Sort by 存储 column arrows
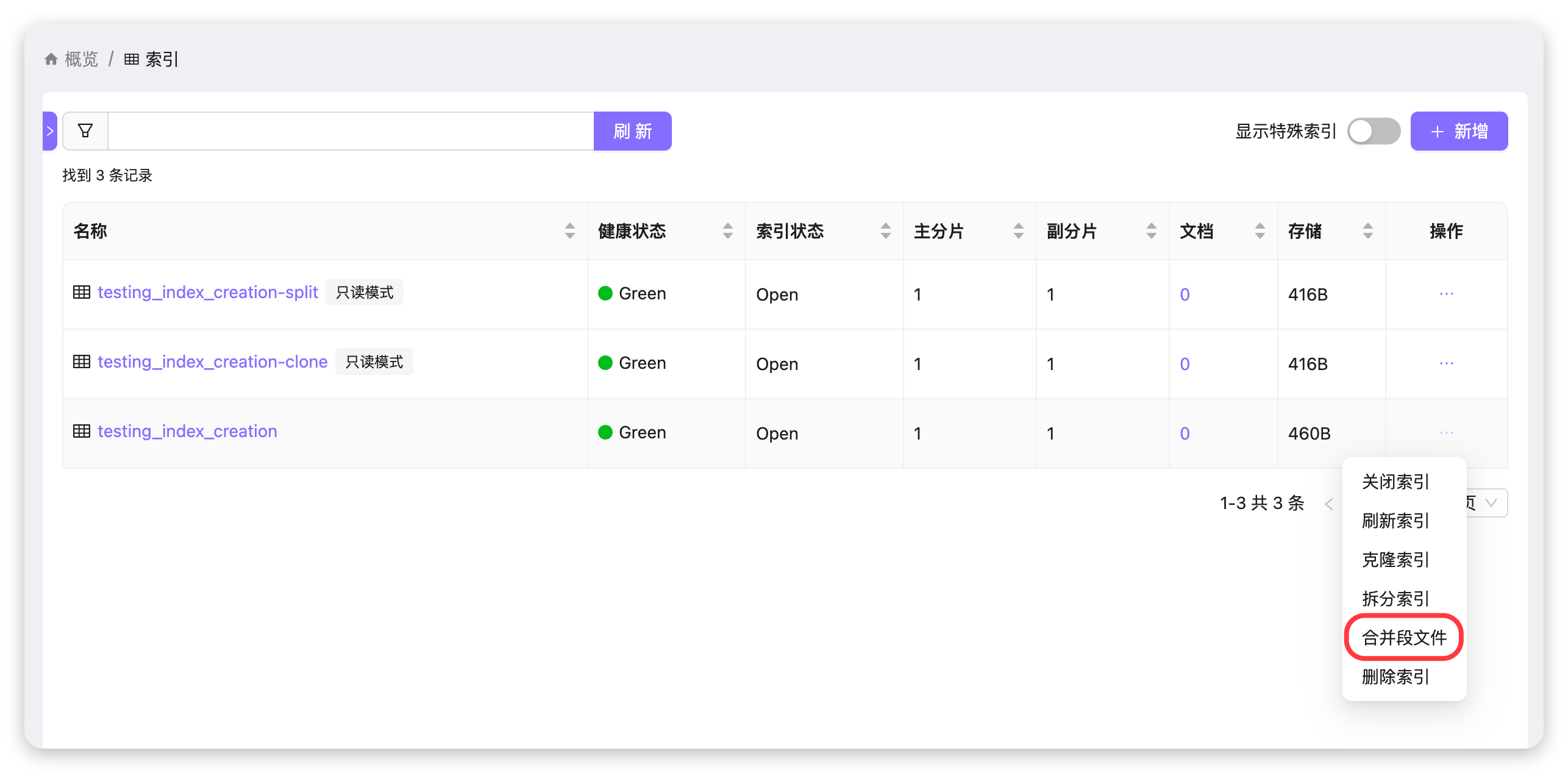The height and width of the screenshot is (773, 1568). click(x=1367, y=231)
